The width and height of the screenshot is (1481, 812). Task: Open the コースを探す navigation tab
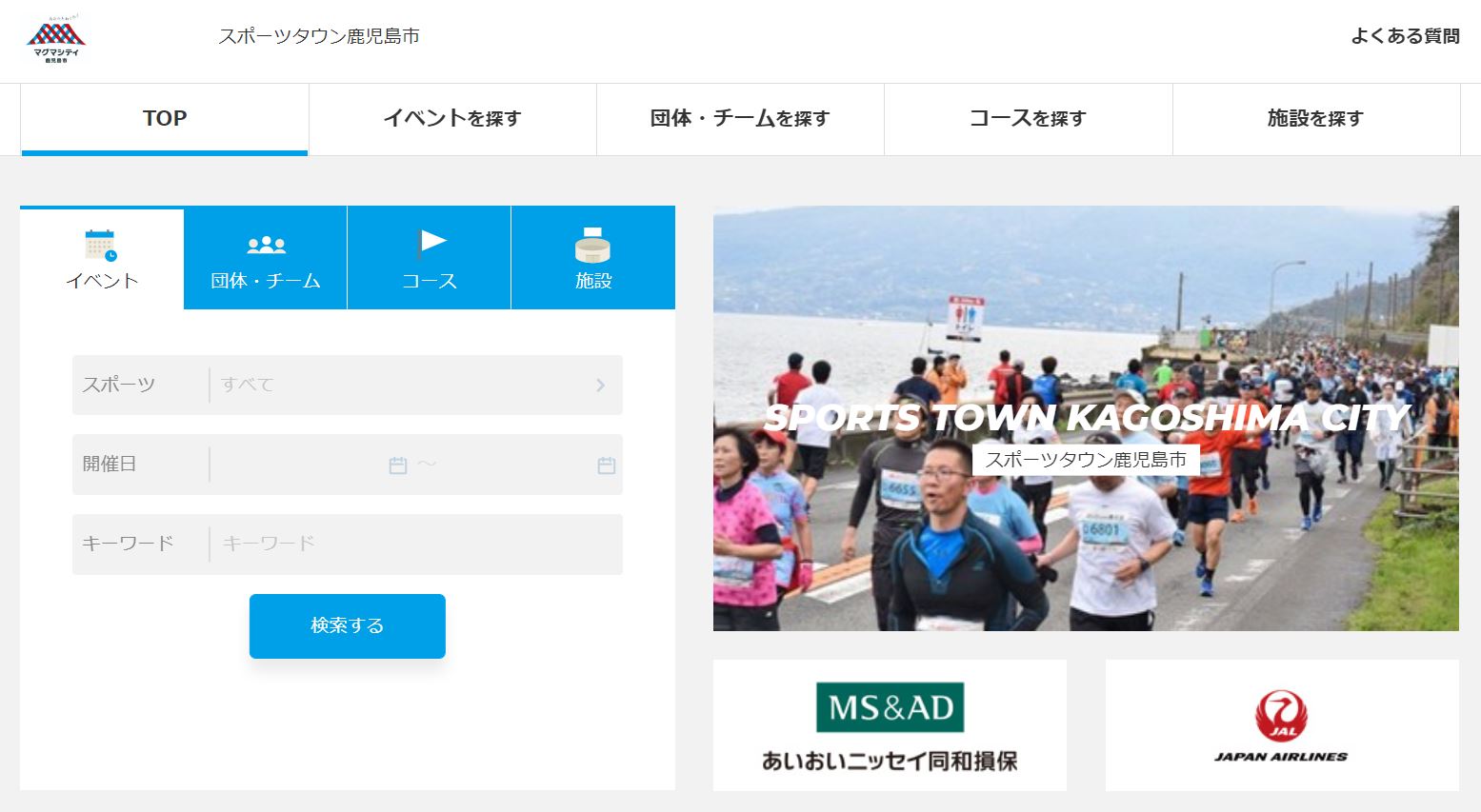tap(1028, 119)
